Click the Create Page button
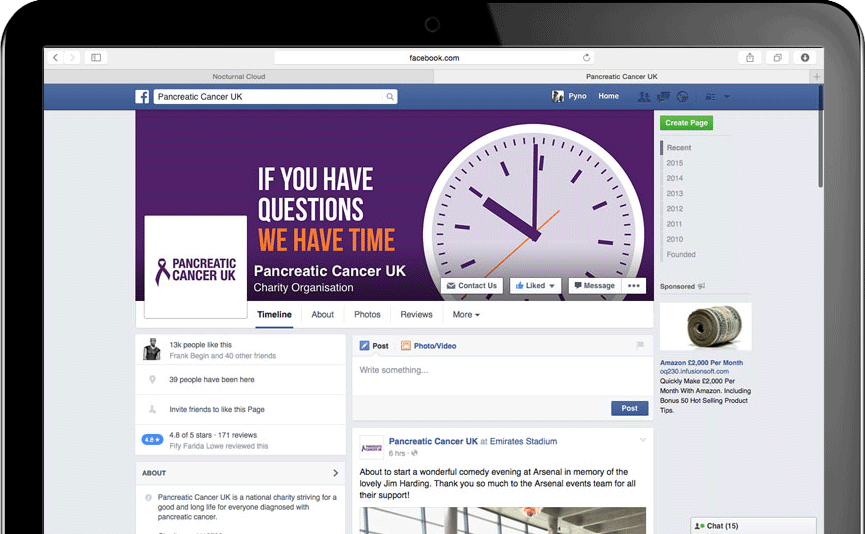Viewport: 865px width, 534px height. [x=686, y=123]
